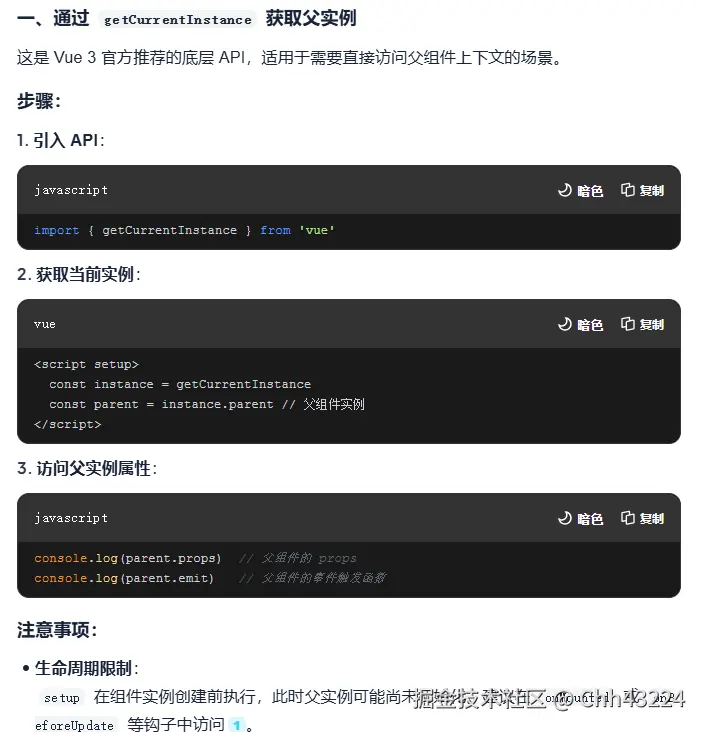The image size is (706, 732).
Task: Copy the console.log parent.props code block
Action: point(642,518)
